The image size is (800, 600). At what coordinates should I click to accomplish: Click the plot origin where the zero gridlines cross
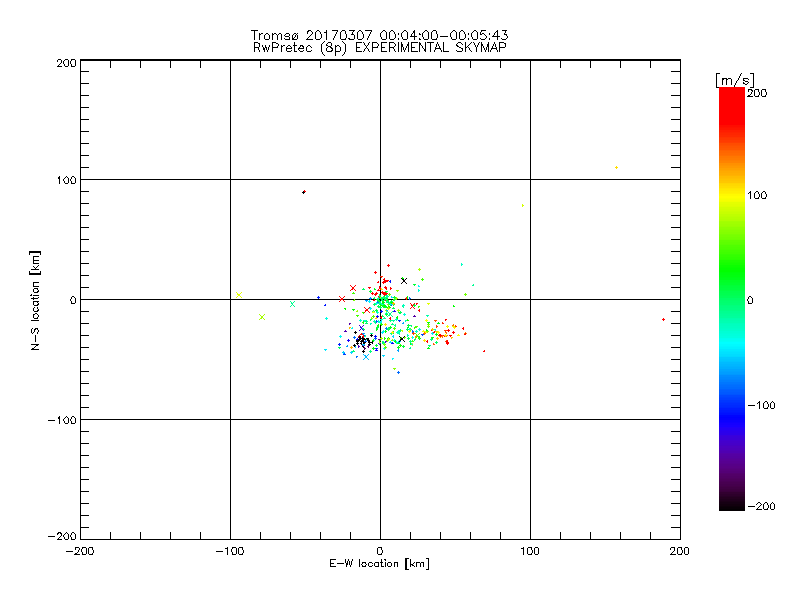click(380, 299)
